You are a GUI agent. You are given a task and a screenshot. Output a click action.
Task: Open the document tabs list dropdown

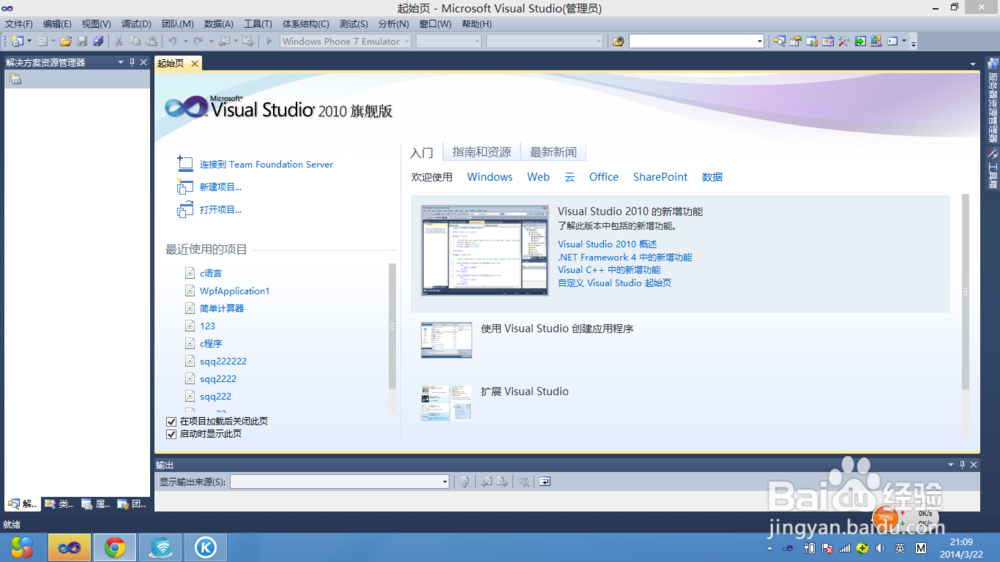click(973, 64)
